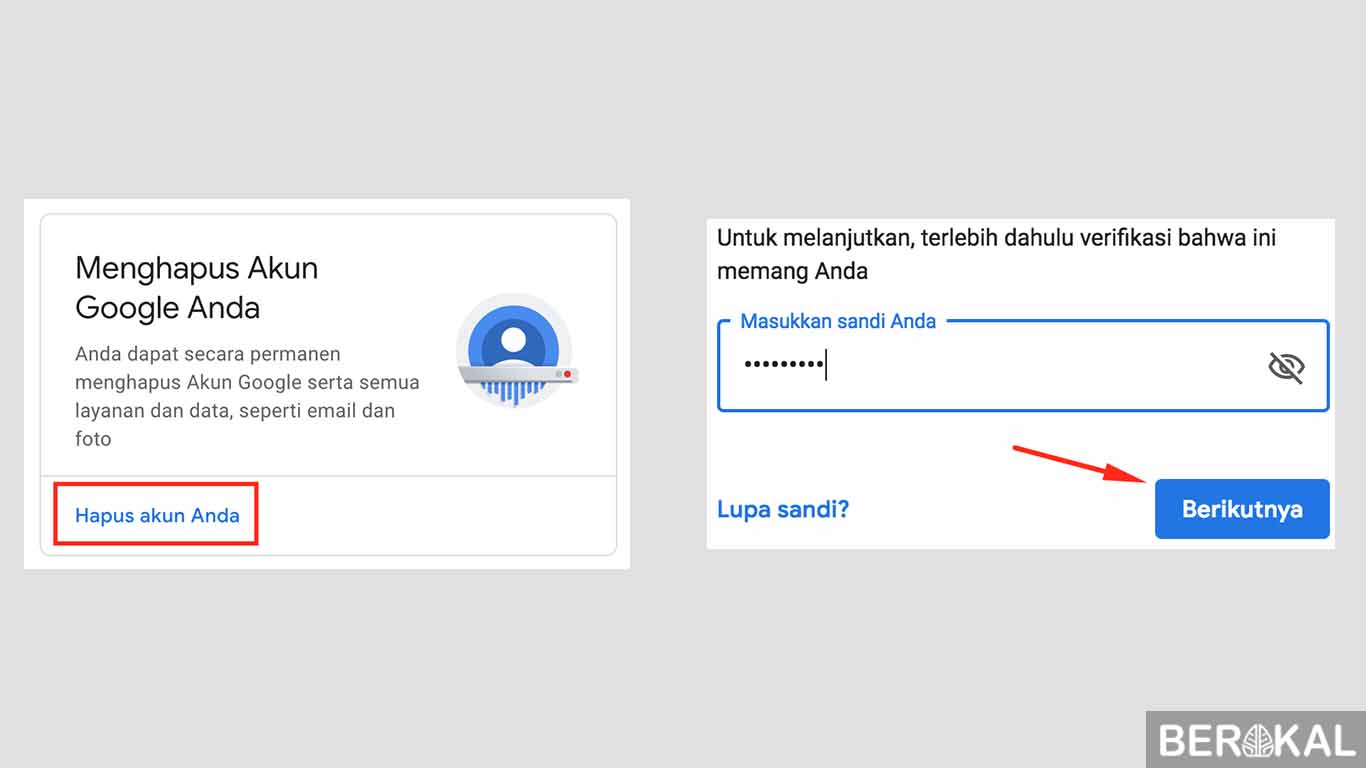Click the Berikutnya button
The width and height of the screenshot is (1366, 768).
click(1242, 509)
